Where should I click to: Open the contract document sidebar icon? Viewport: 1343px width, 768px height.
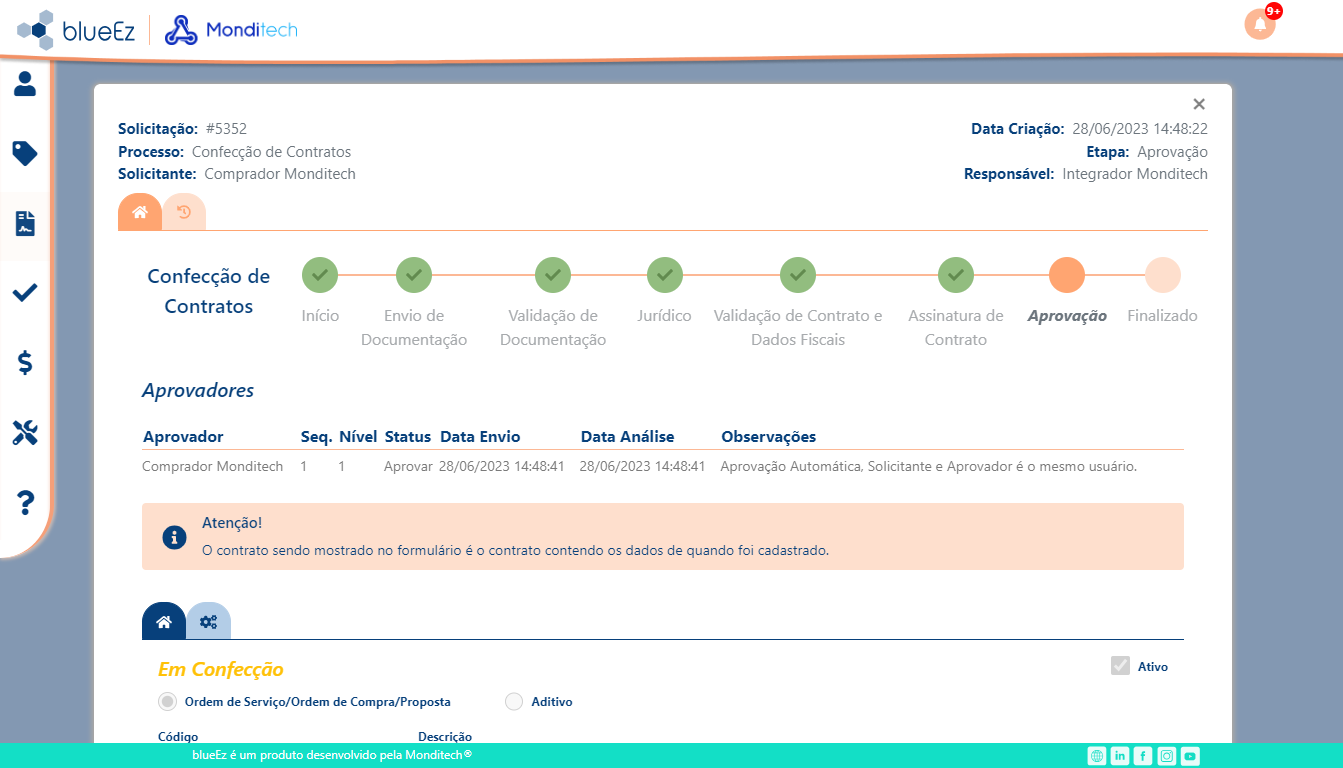pos(25,223)
